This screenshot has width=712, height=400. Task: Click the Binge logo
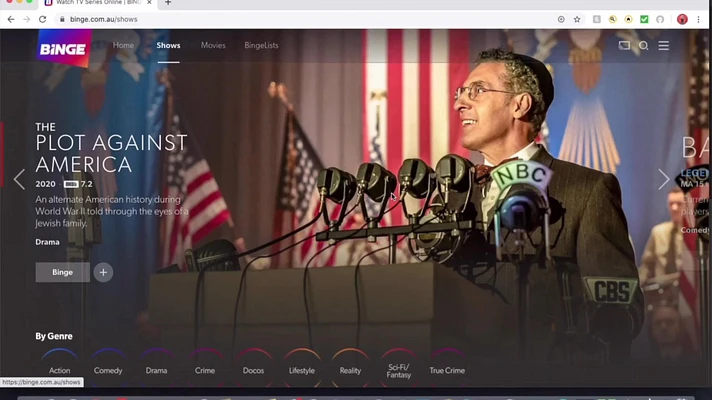[x=63, y=49]
